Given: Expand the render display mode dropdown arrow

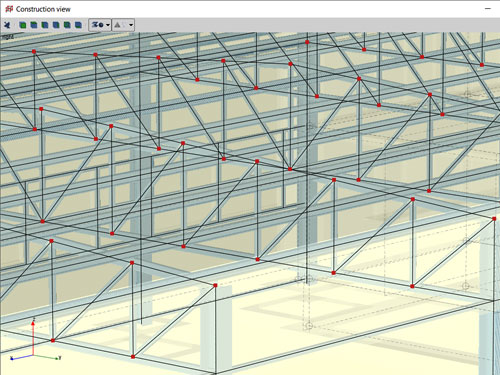Looking at the screenshot, I should tap(108, 25).
